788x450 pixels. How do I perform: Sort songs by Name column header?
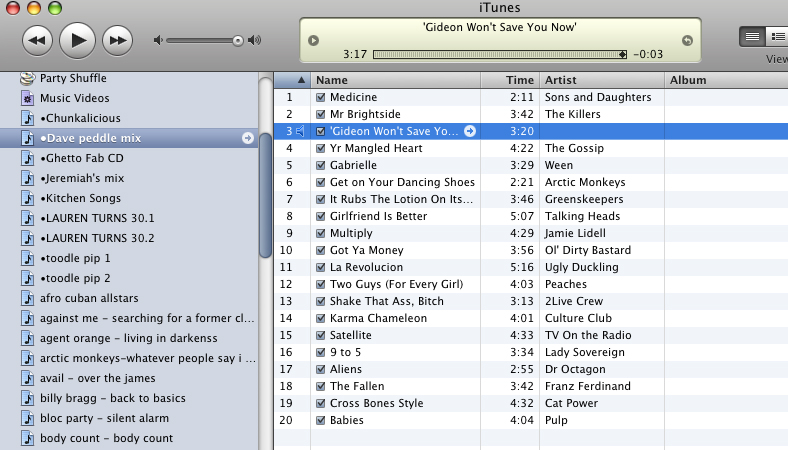coord(396,80)
